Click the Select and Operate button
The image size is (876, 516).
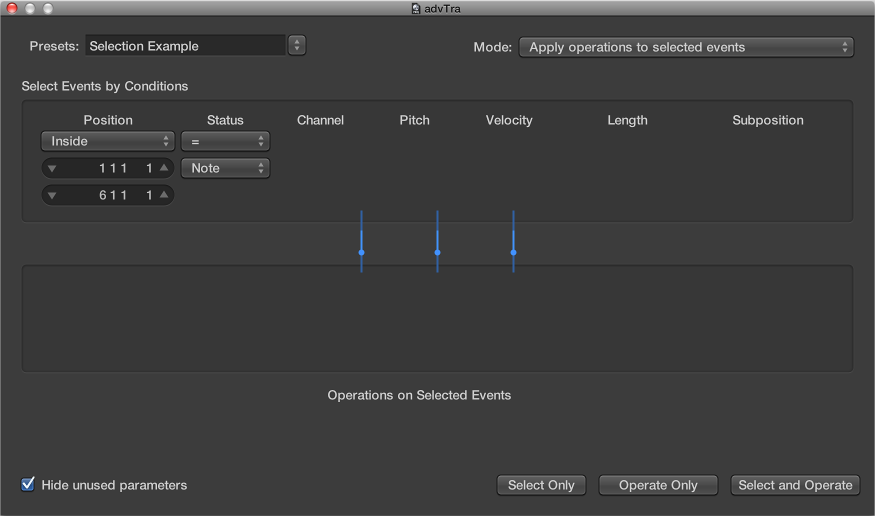click(x=795, y=485)
